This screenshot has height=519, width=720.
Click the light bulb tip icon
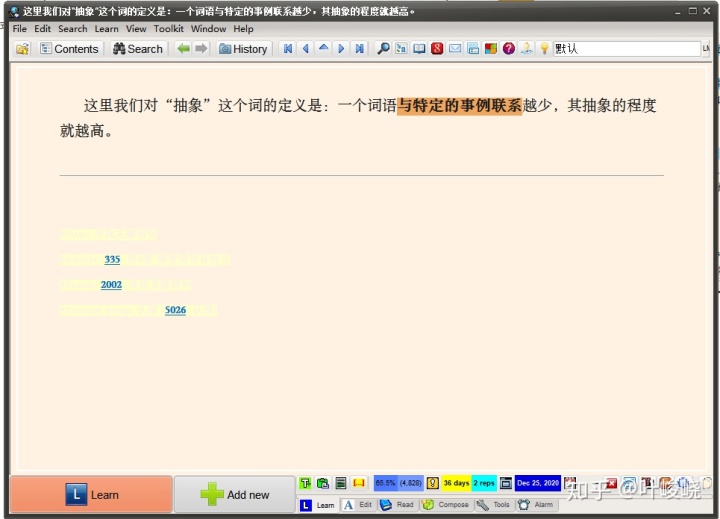544,48
